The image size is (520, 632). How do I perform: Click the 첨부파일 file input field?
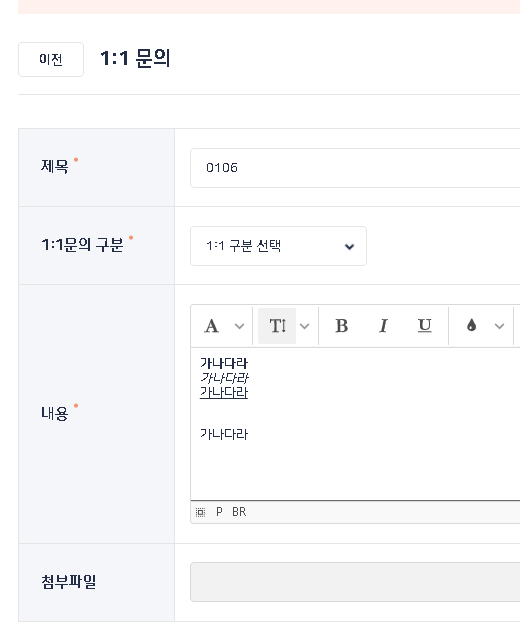coord(355,582)
